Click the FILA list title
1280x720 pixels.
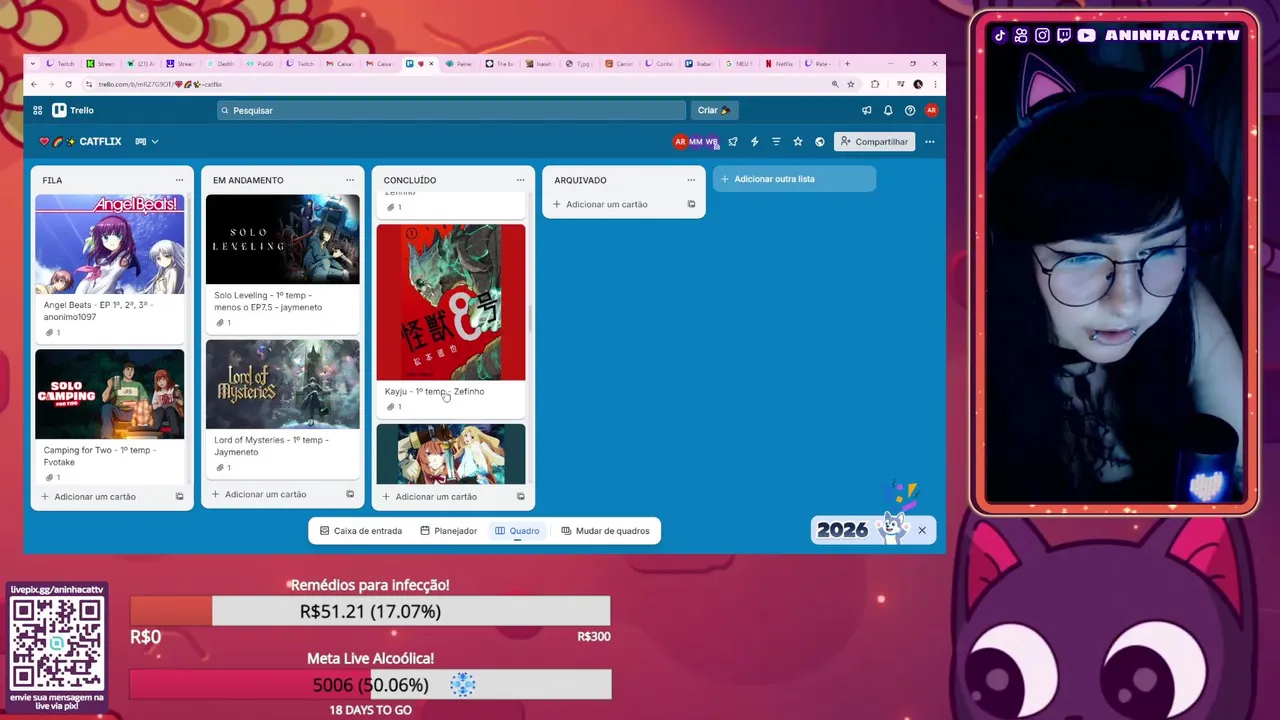(52, 180)
